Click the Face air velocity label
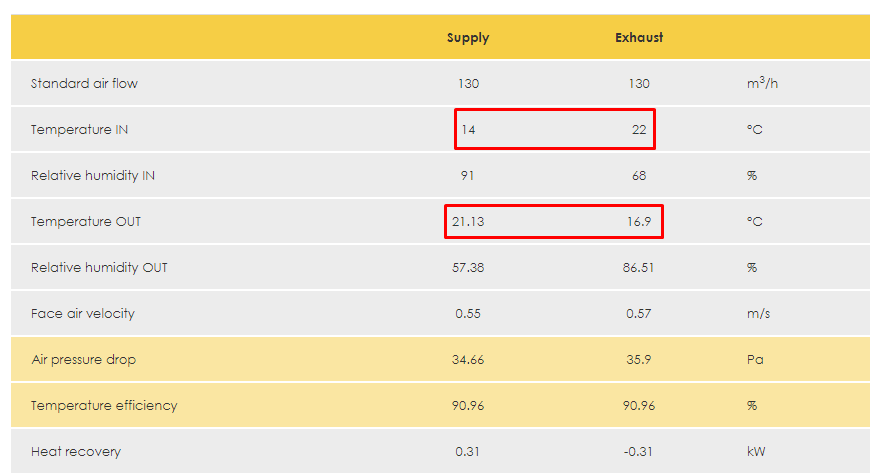Viewport: 885px width, 473px height. [83, 314]
